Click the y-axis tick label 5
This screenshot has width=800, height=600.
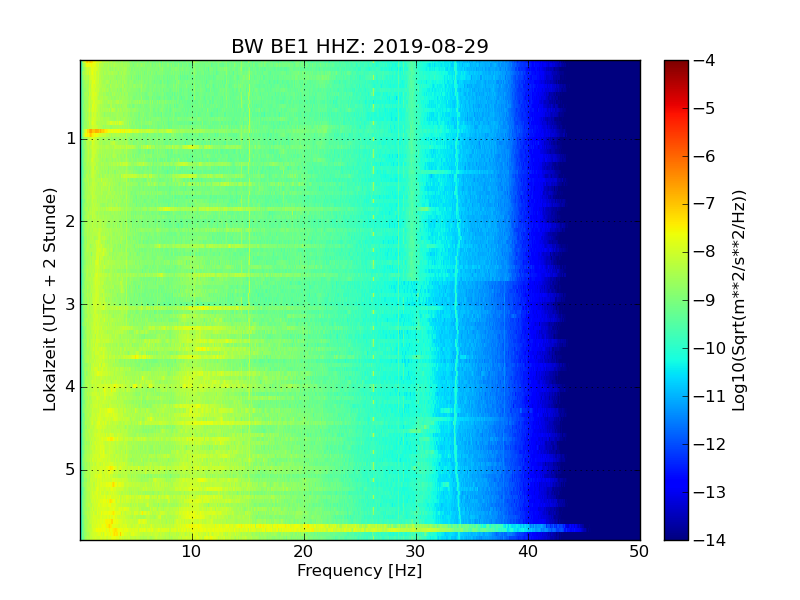(x=71, y=470)
